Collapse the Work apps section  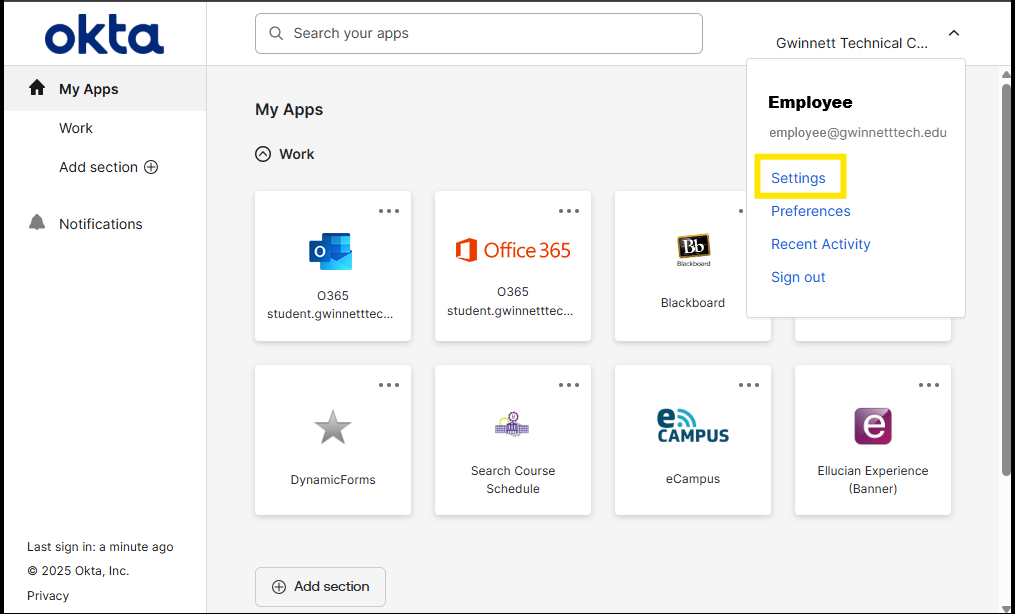click(260, 154)
